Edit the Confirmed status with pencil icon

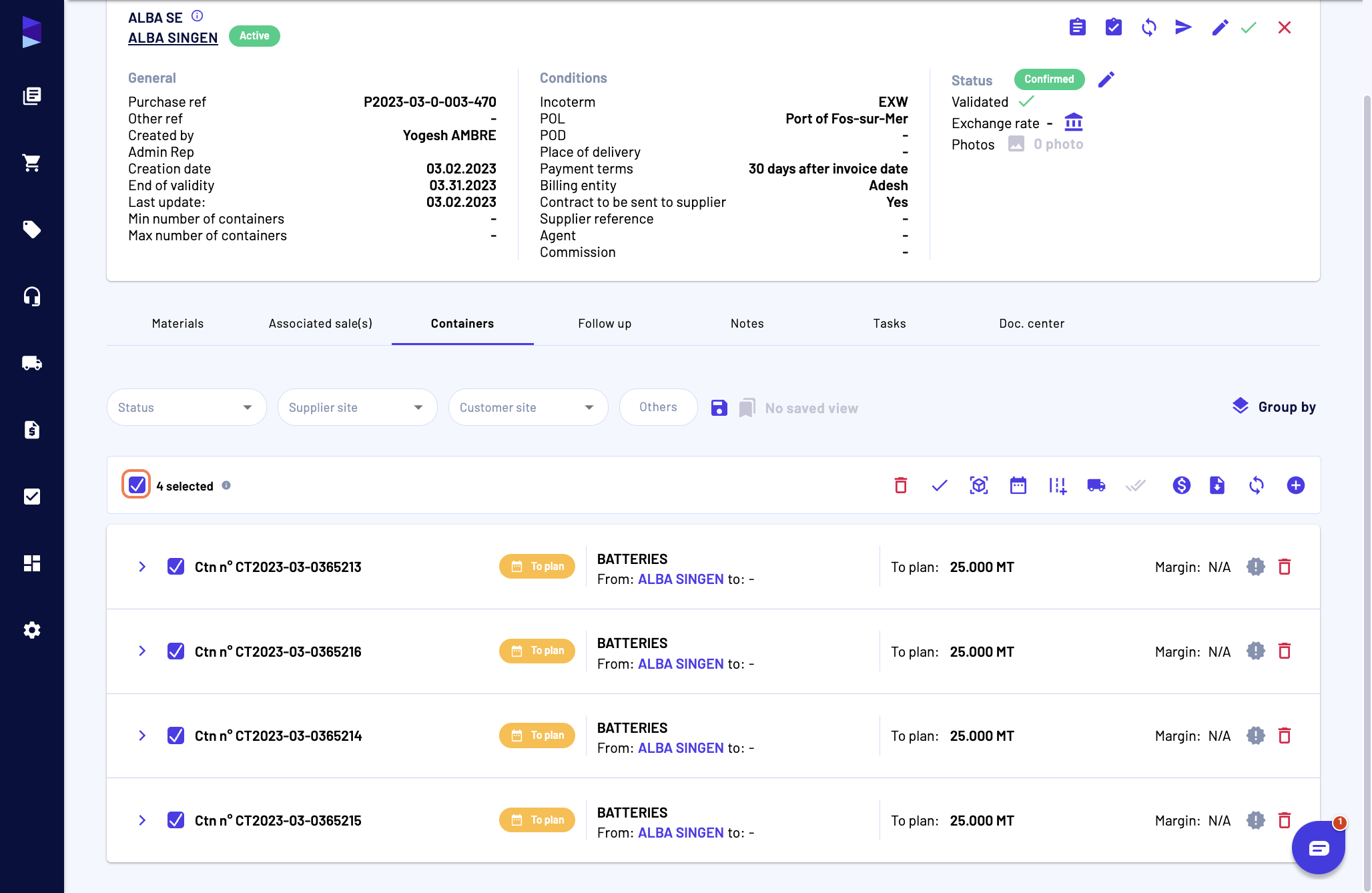click(x=1106, y=79)
